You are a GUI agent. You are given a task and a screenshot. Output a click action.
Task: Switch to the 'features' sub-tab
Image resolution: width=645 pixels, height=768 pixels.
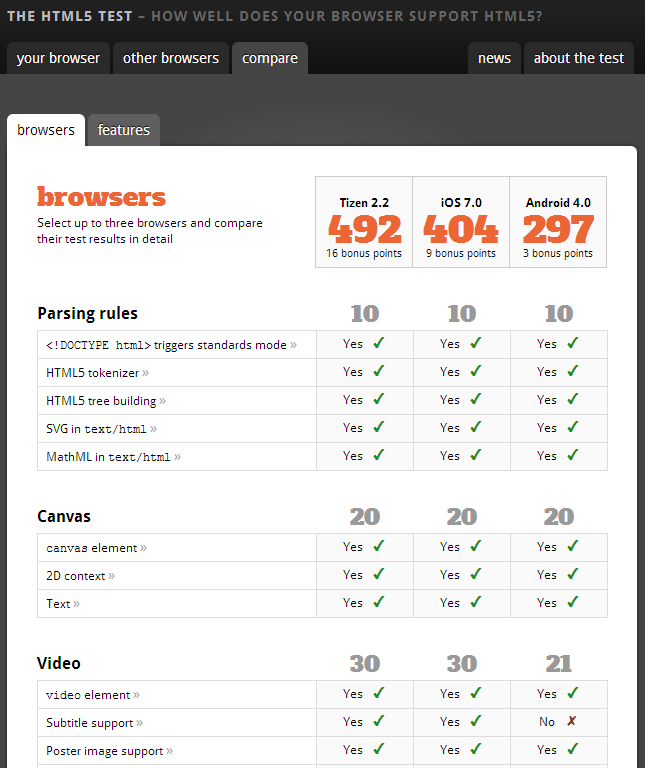point(123,130)
